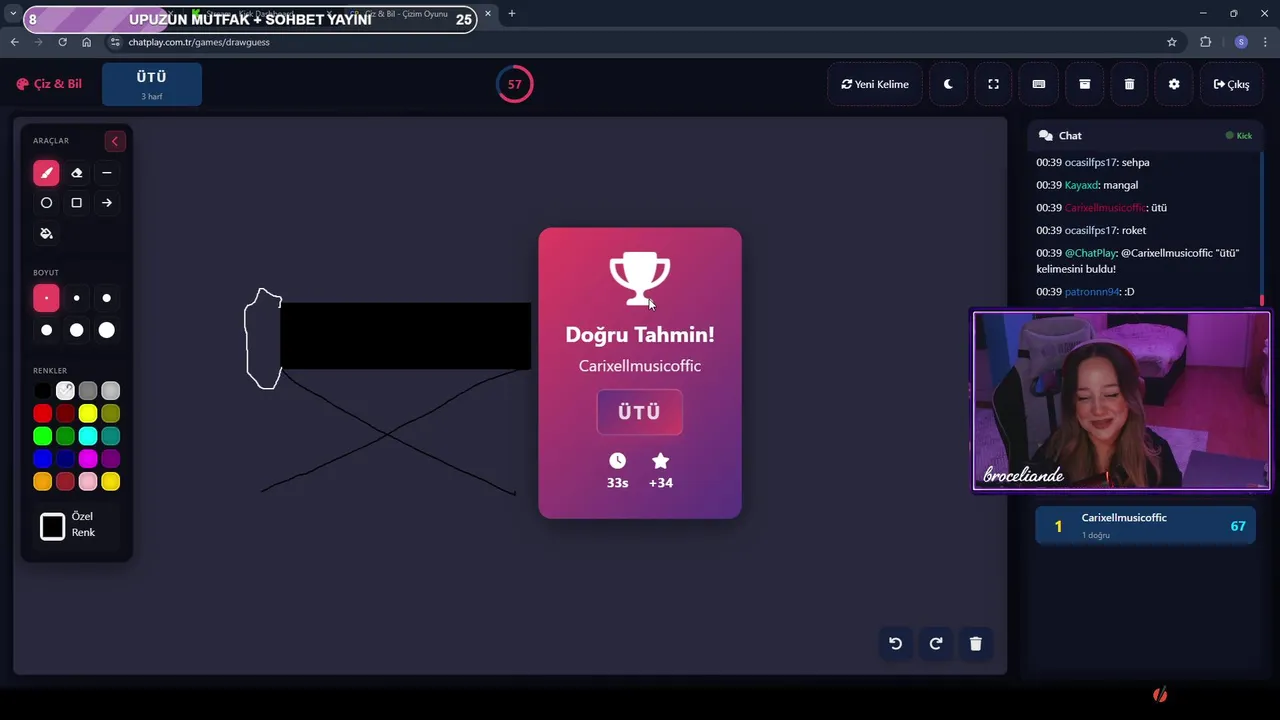The image size is (1280, 720).
Task: Pick the pink color swatch
Action: pos(88,482)
